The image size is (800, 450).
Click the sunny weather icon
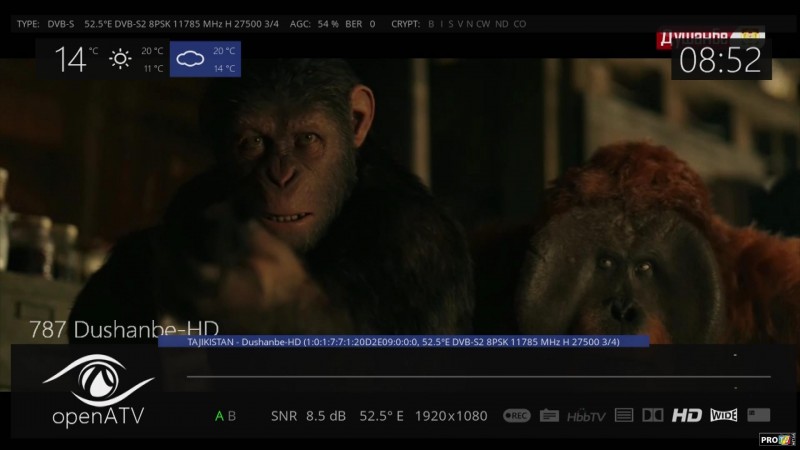pyautogui.click(x=121, y=59)
